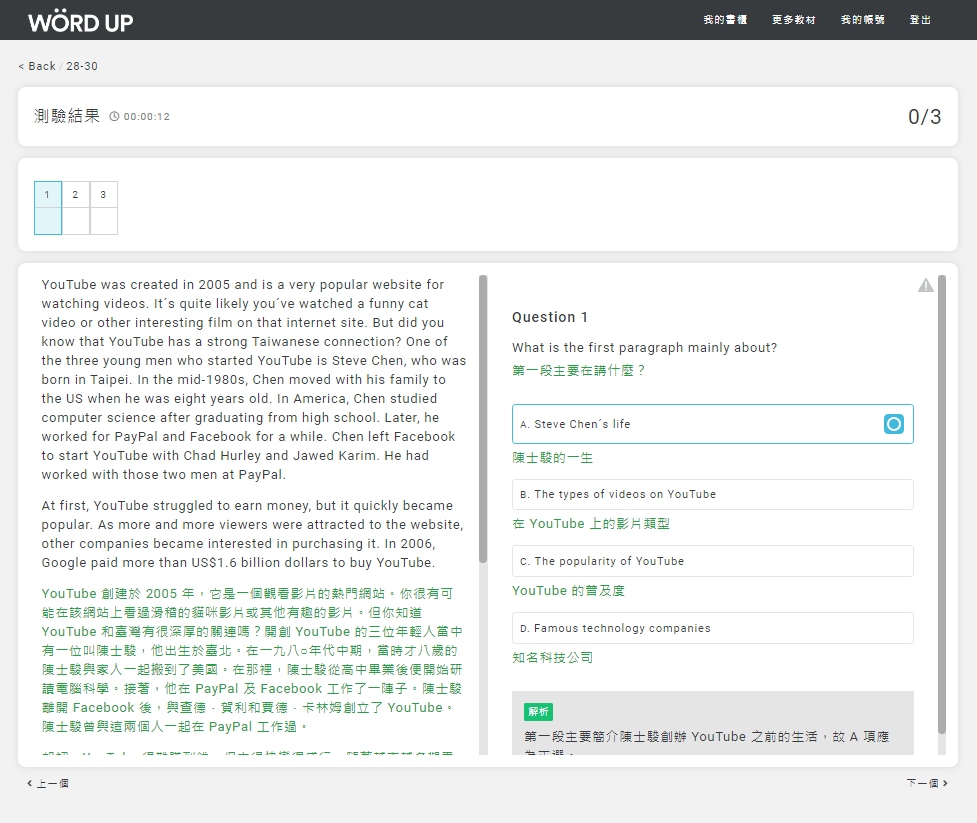Choose answer D. Famous technology companies
The image size is (977, 823).
click(713, 628)
